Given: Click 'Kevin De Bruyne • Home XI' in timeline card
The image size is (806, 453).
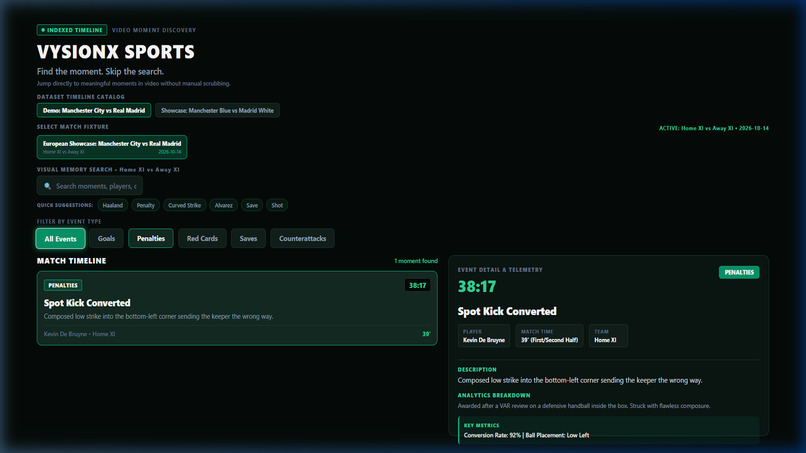Looking at the screenshot, I should [79, 334].
